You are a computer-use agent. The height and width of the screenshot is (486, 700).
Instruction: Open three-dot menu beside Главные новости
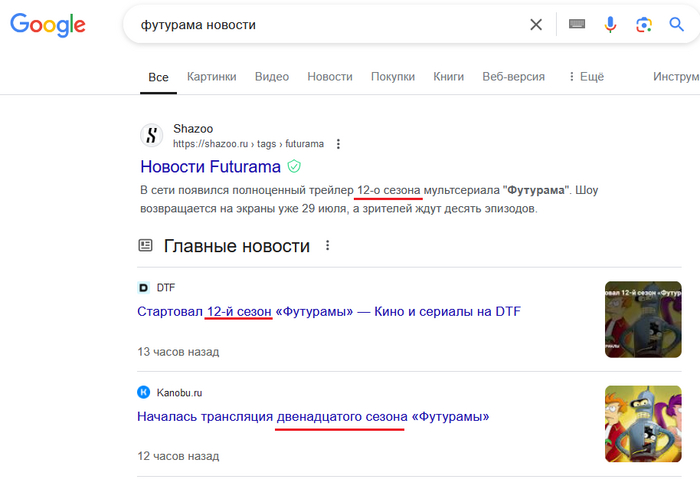(x=327, y=245)
